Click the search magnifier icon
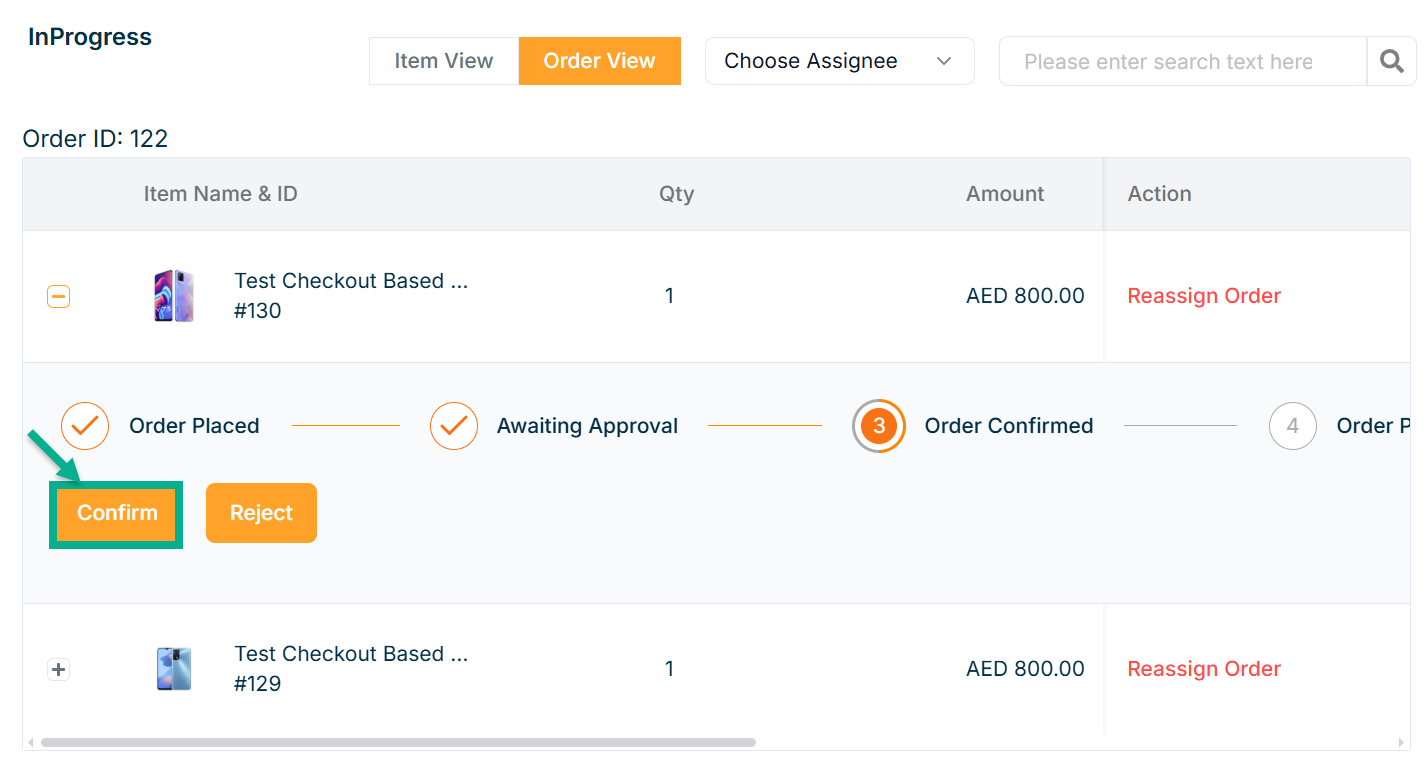Viewport: 1425px width, 762px height. click(1391, 61)
